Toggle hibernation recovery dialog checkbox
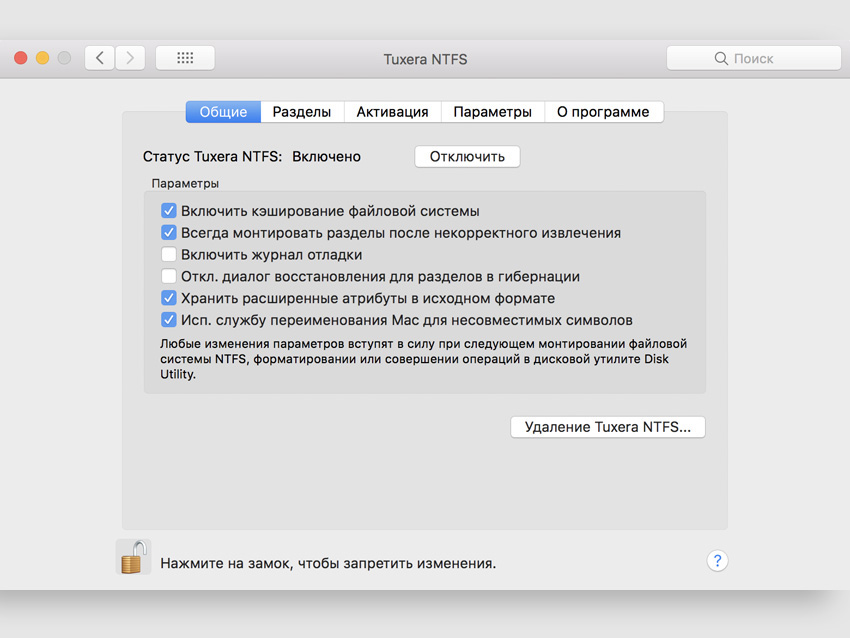The image size is (850, 638). click(x=169, y=277)
